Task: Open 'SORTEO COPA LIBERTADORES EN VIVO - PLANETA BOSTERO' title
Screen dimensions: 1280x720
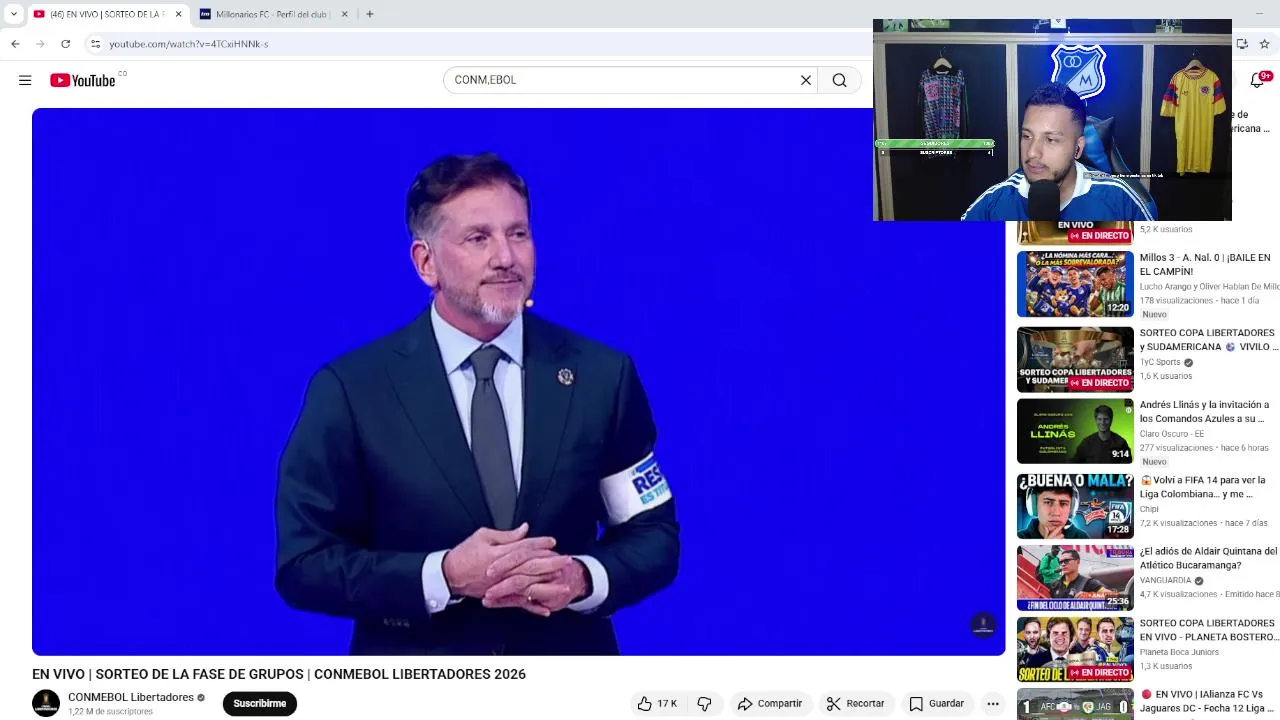Action: 1209,630
